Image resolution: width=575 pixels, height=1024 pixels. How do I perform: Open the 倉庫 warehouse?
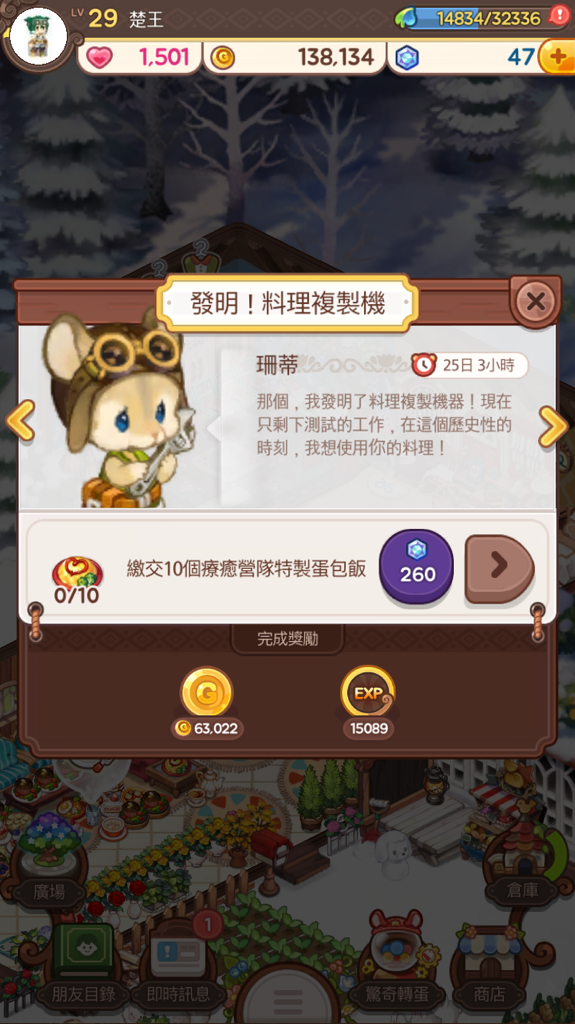point(523,891)
